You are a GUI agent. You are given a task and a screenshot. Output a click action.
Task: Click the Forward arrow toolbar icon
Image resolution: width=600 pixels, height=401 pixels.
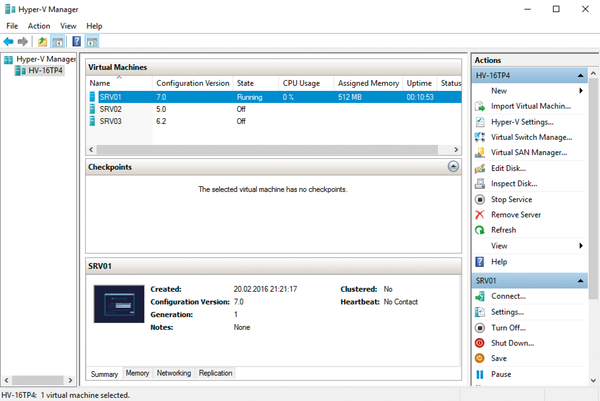coord(23,41)
